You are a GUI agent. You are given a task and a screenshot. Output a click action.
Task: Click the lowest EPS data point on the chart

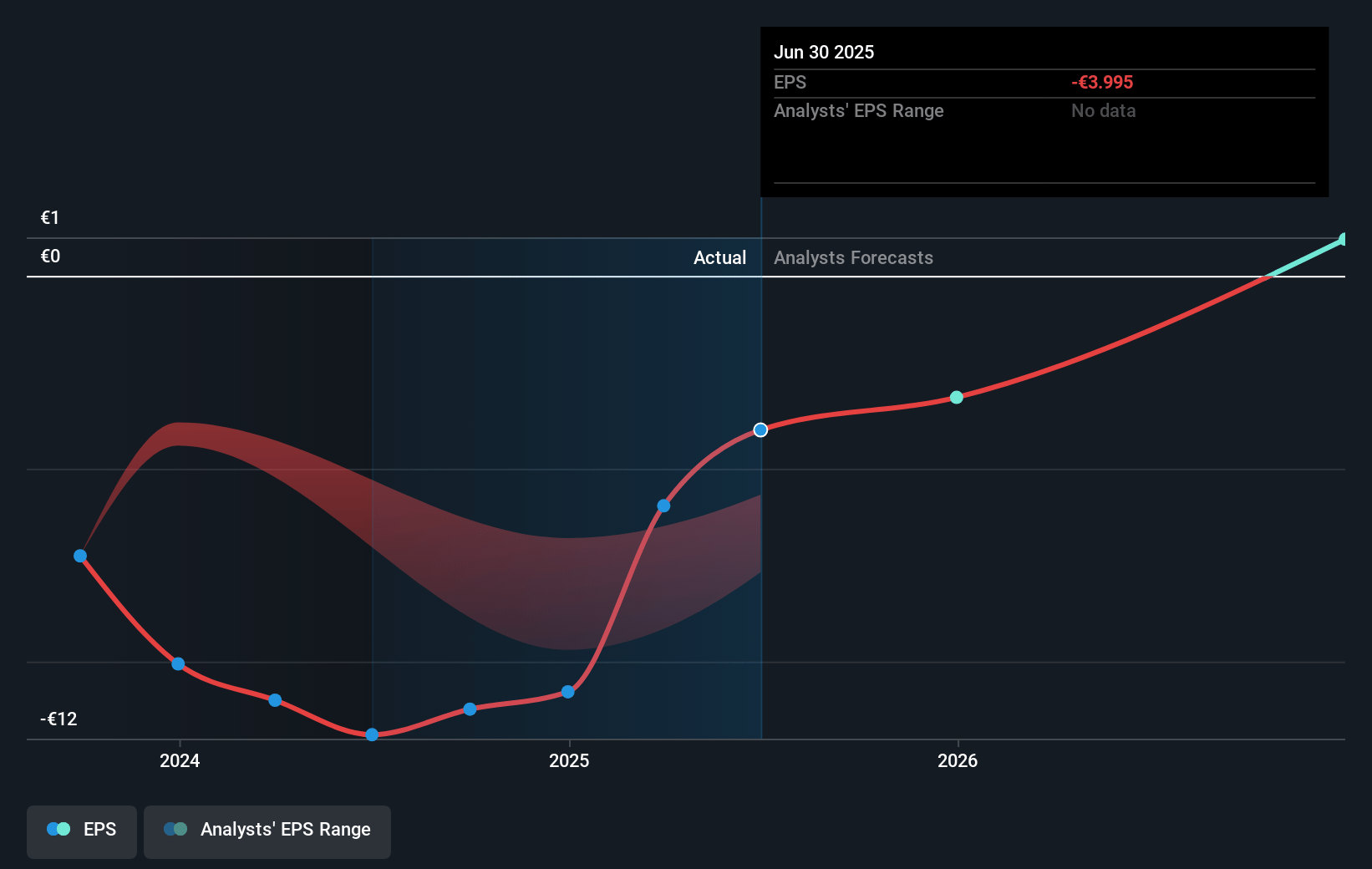(x=372, y=735)
